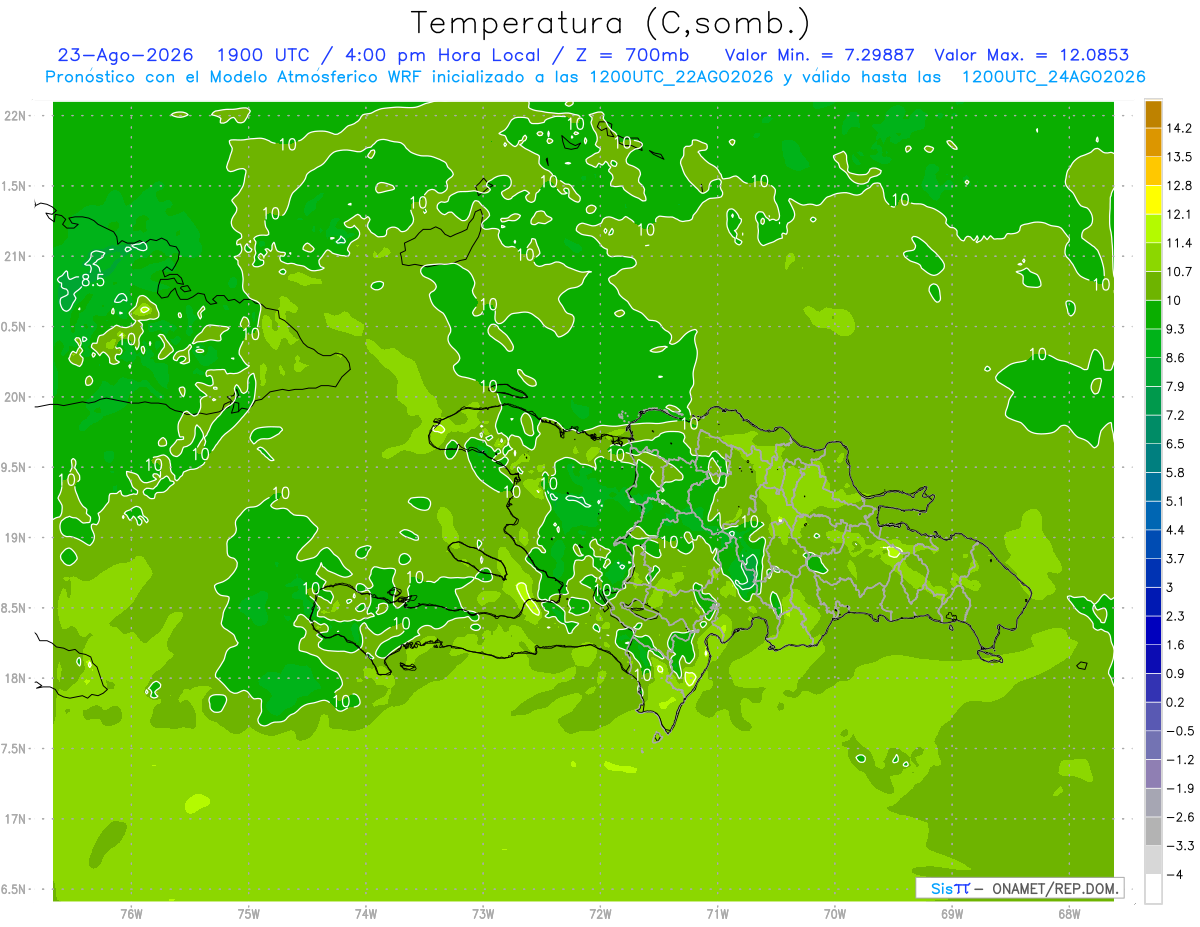Image resolution: width=1200 pixels, height=927 pixels.
Task: Click the "0.2" color bar value
Action: tap(1175, 702)
